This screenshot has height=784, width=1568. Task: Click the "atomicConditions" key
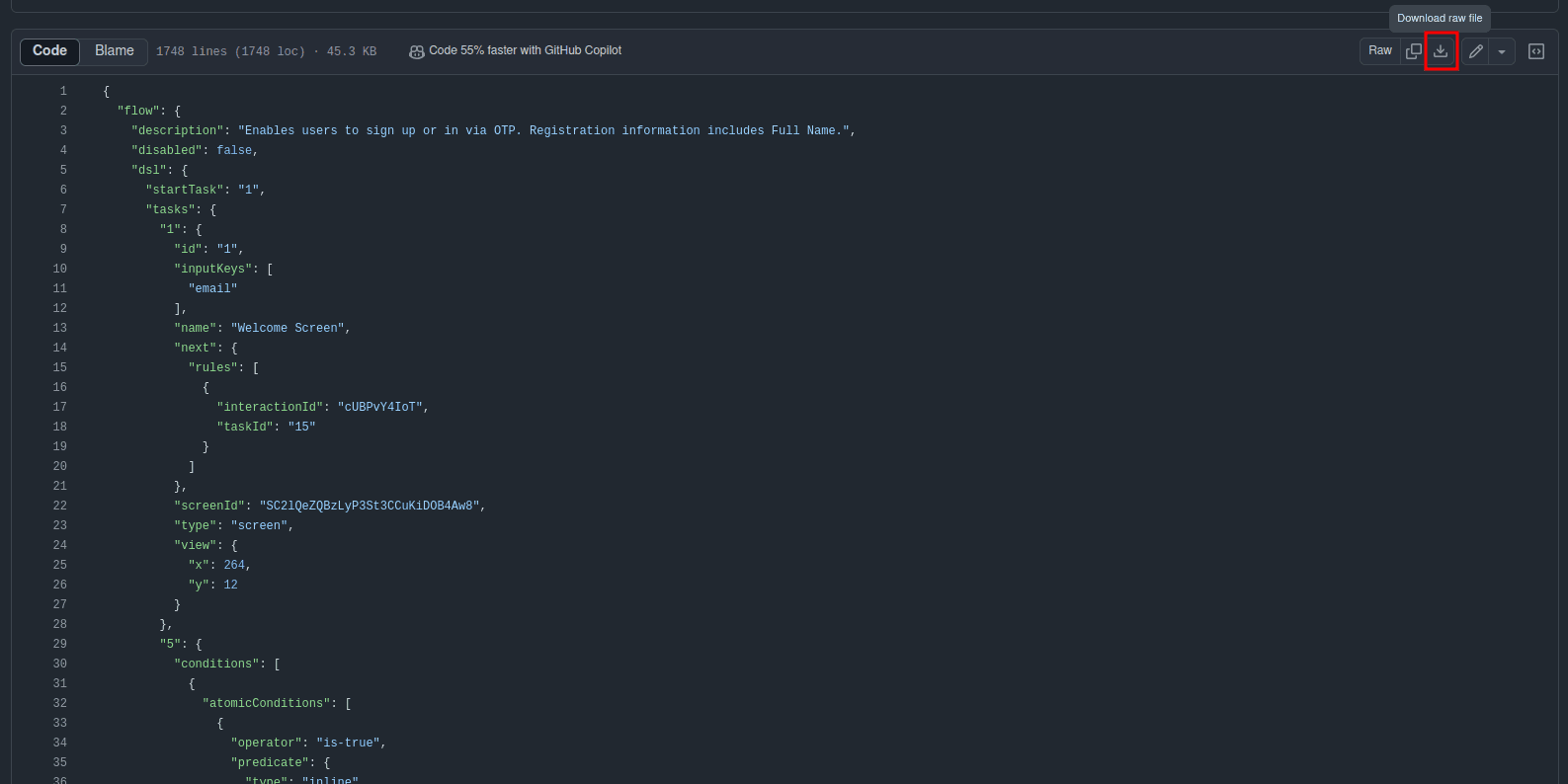(267, 703)
